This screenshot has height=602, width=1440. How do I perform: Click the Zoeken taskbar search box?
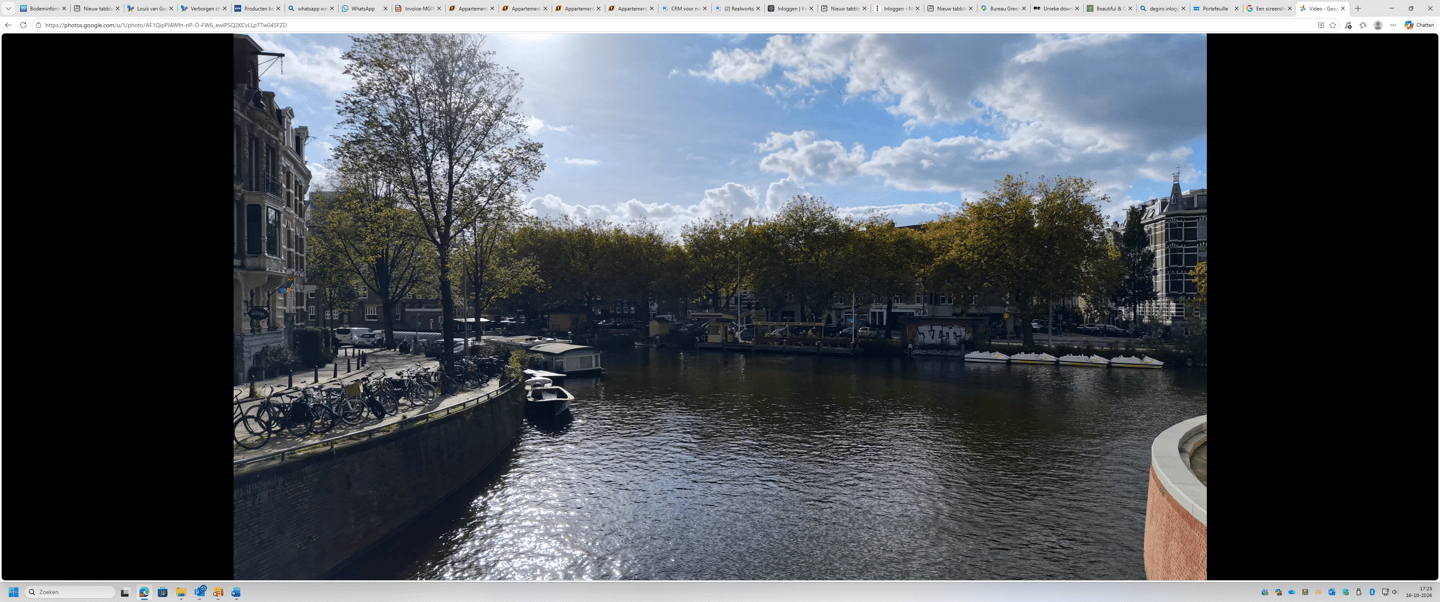point(70,592)
